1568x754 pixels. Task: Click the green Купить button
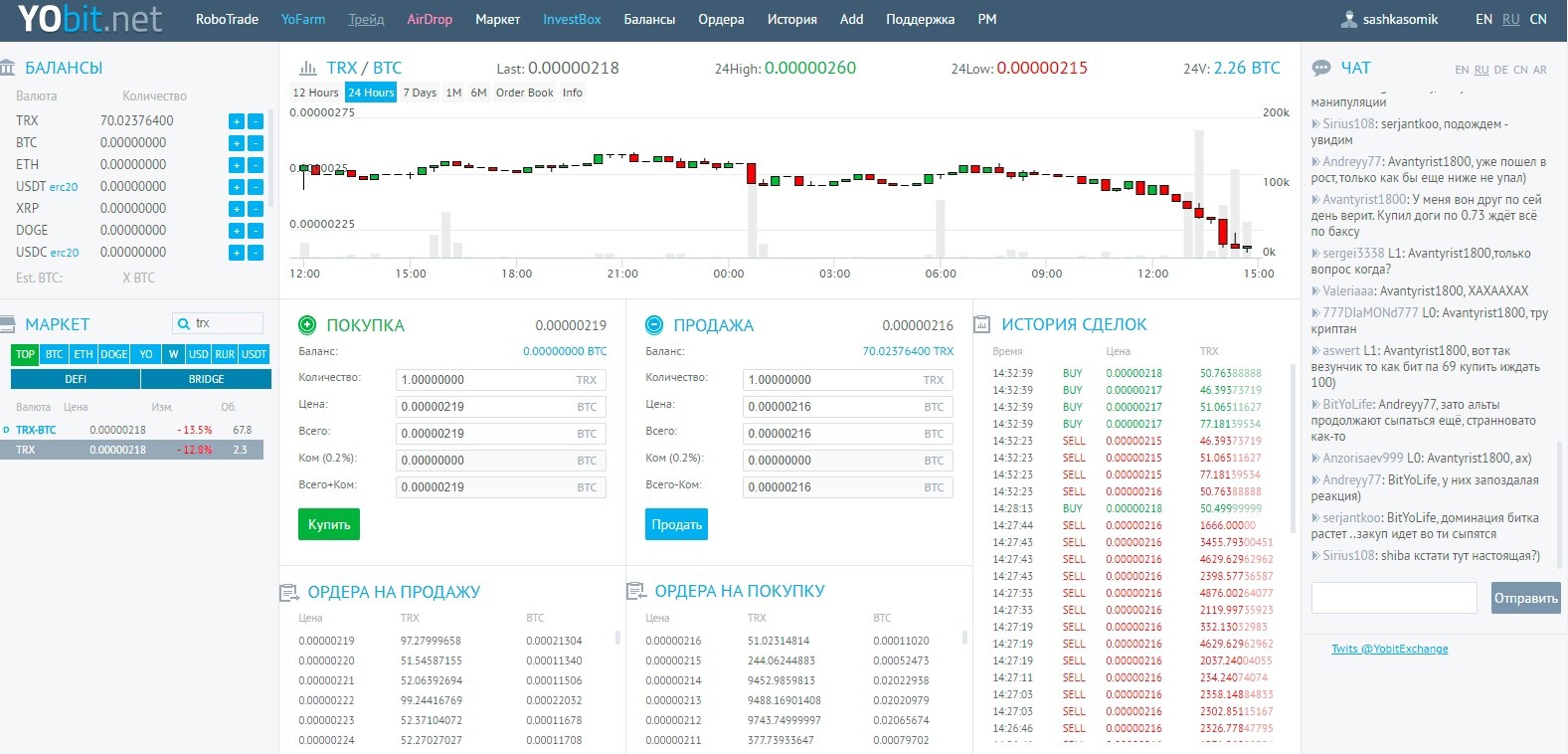click(x=328, y=524)
